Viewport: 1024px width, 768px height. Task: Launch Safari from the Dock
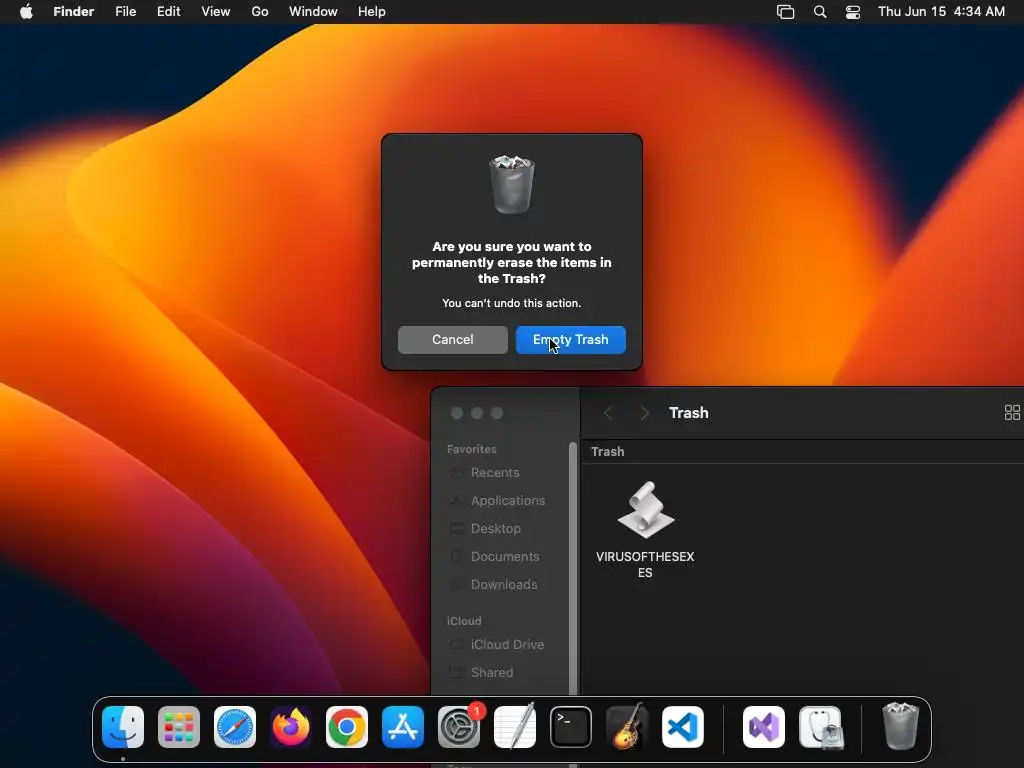[x=235, y=727]
